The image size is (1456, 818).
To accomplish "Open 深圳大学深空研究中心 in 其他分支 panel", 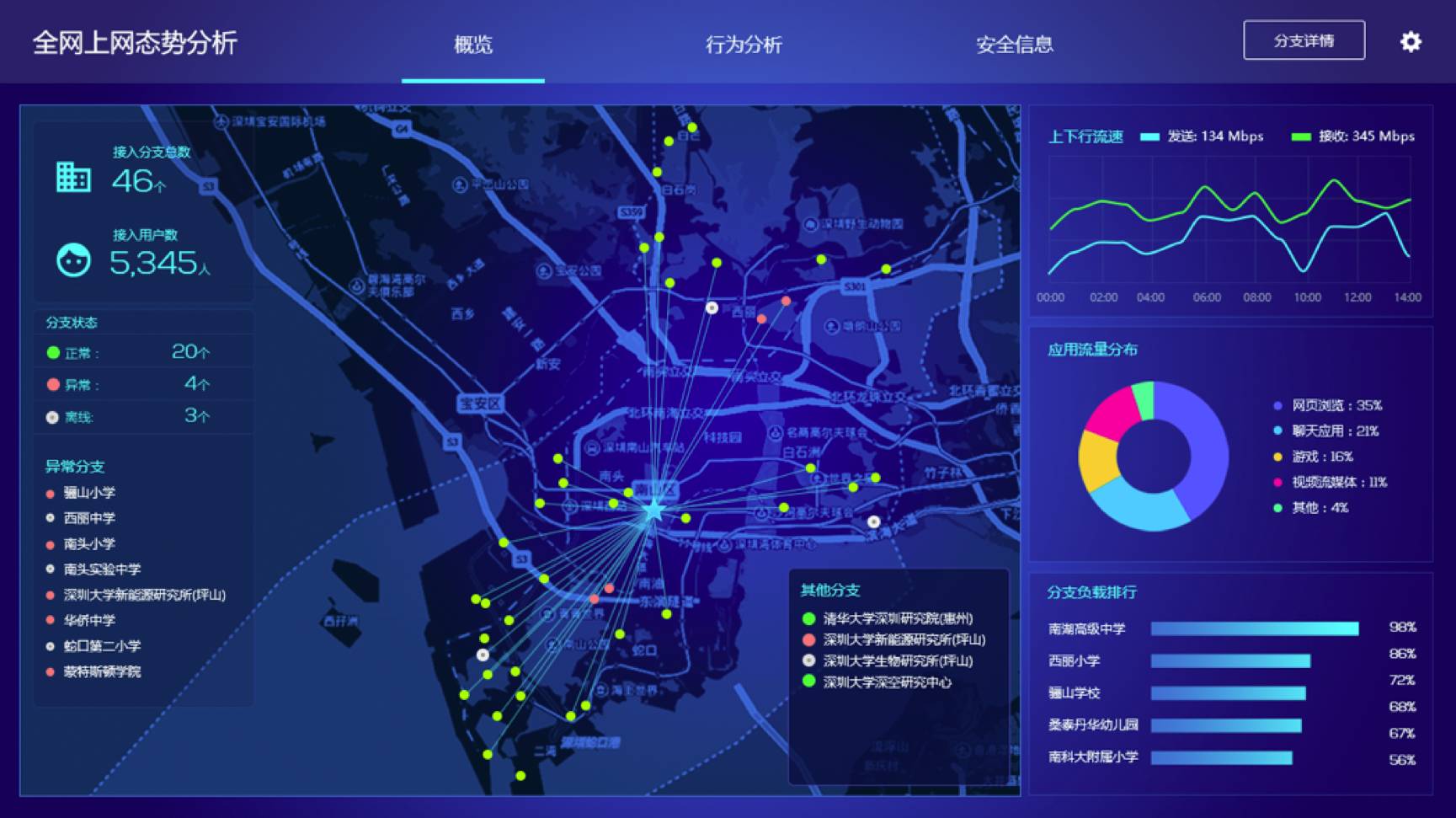I will (x=887, y=682).
